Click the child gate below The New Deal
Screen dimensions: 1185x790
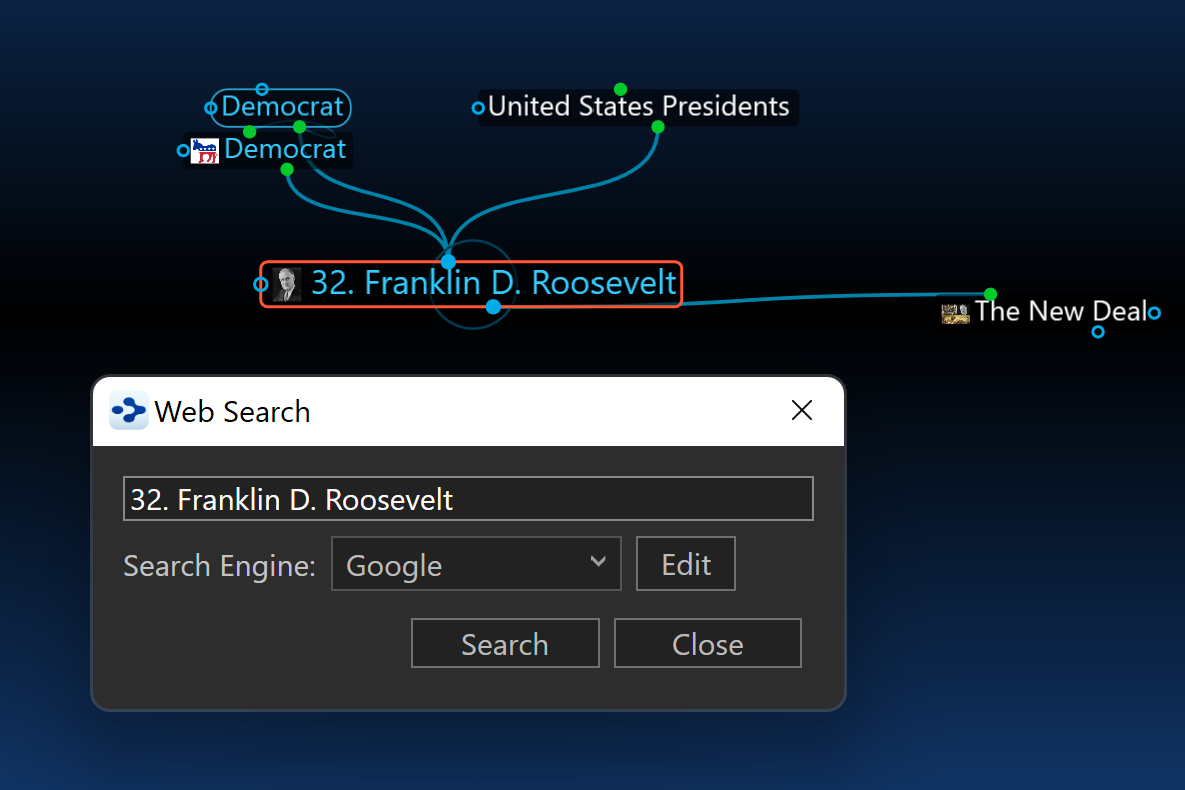[1098, 332]
